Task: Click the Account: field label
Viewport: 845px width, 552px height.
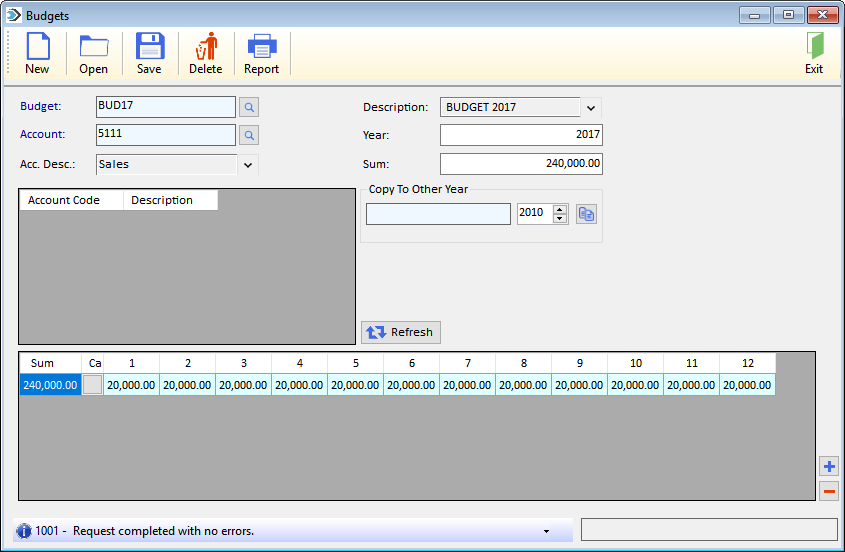Action: click(x=43, y=134)
